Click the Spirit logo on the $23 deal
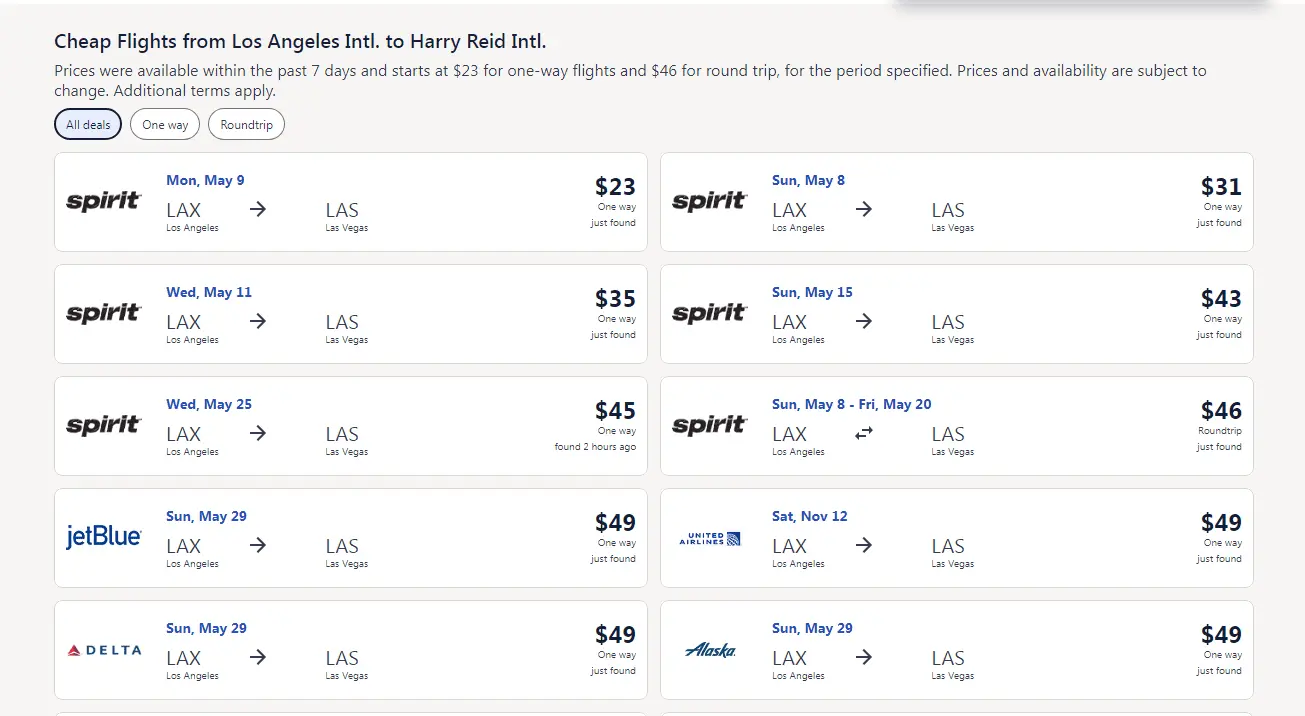This screenshot has height=716, width=1305. 104,201
